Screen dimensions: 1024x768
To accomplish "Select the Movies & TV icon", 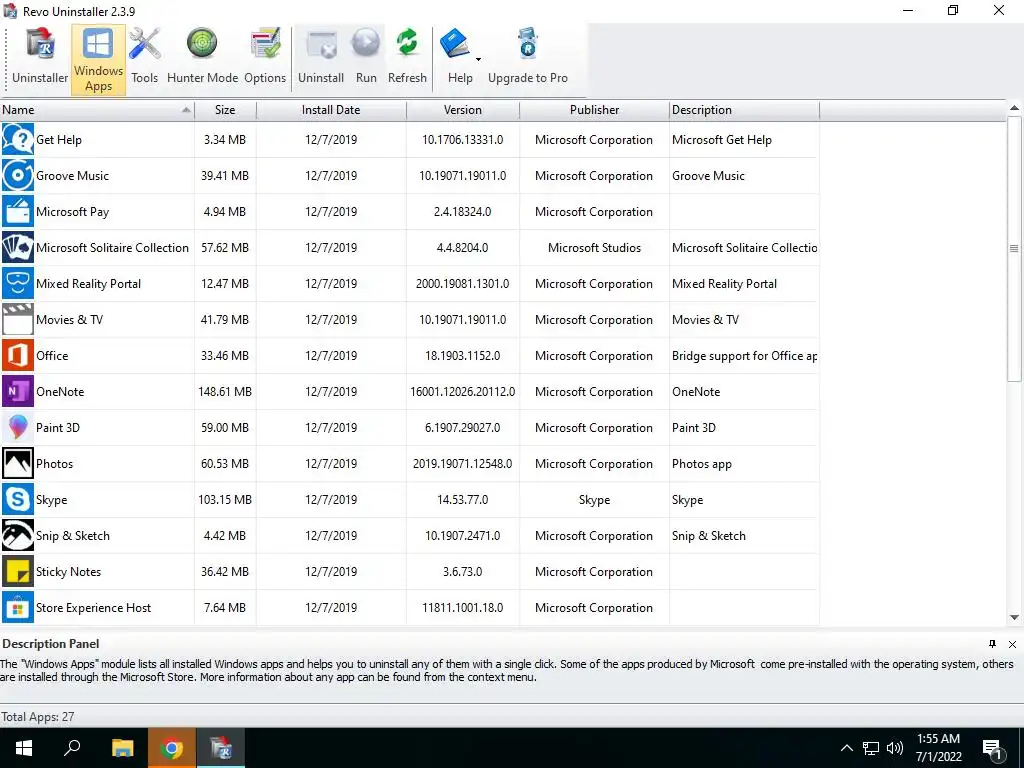I will [18, 319].
